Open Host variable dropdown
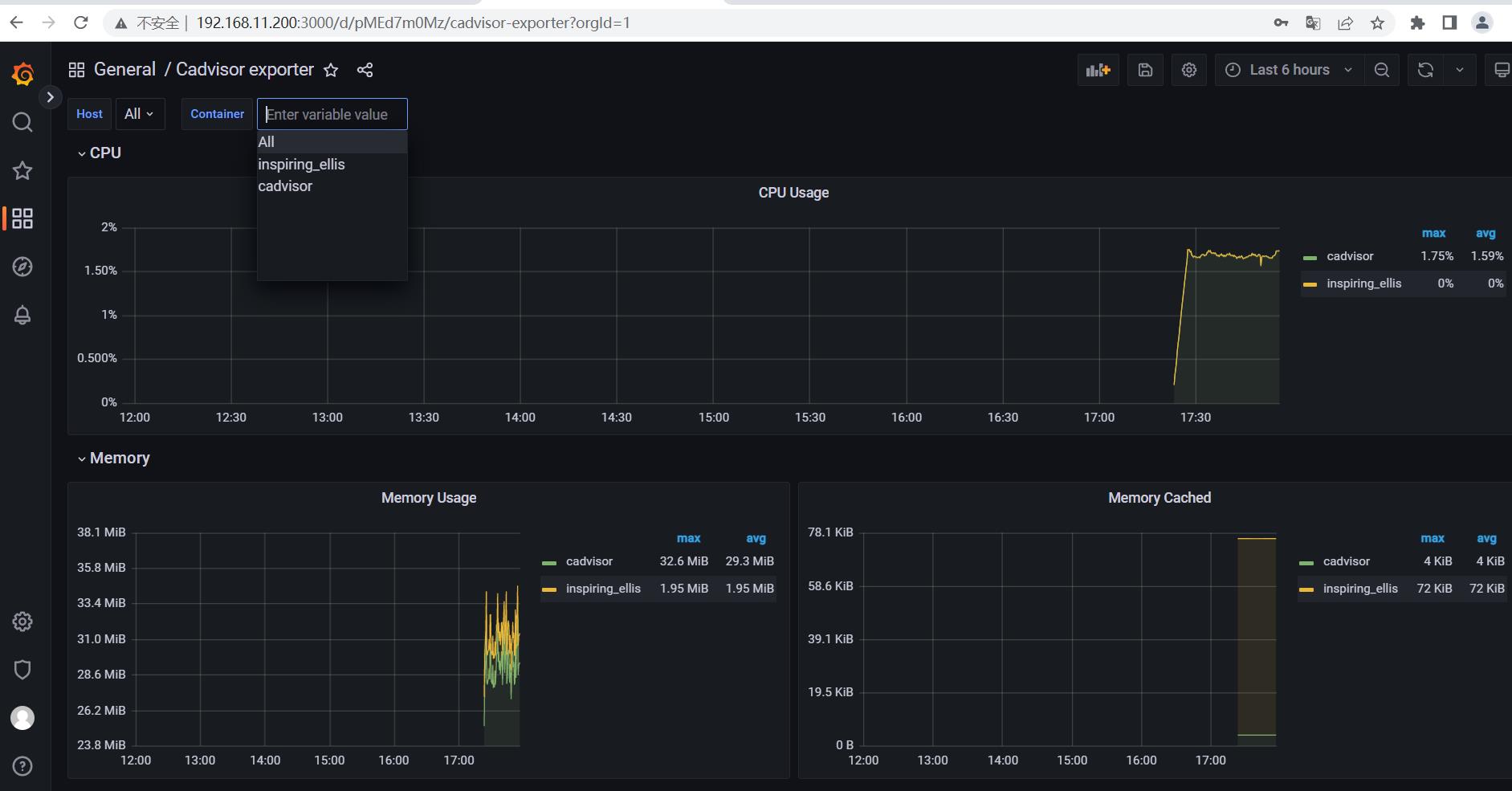This screenshot has height=791, width=1512. click(140, 114)
